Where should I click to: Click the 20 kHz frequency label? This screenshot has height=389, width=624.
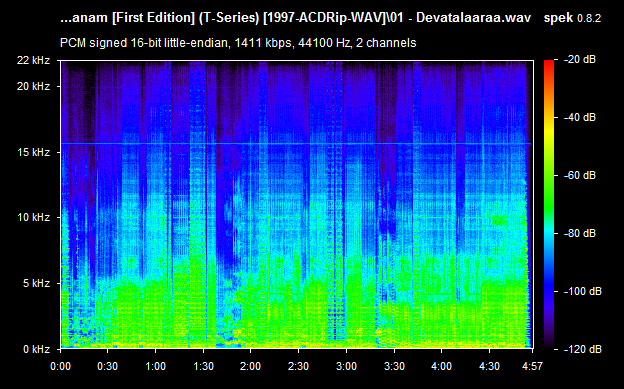click(x=33, y=86)
